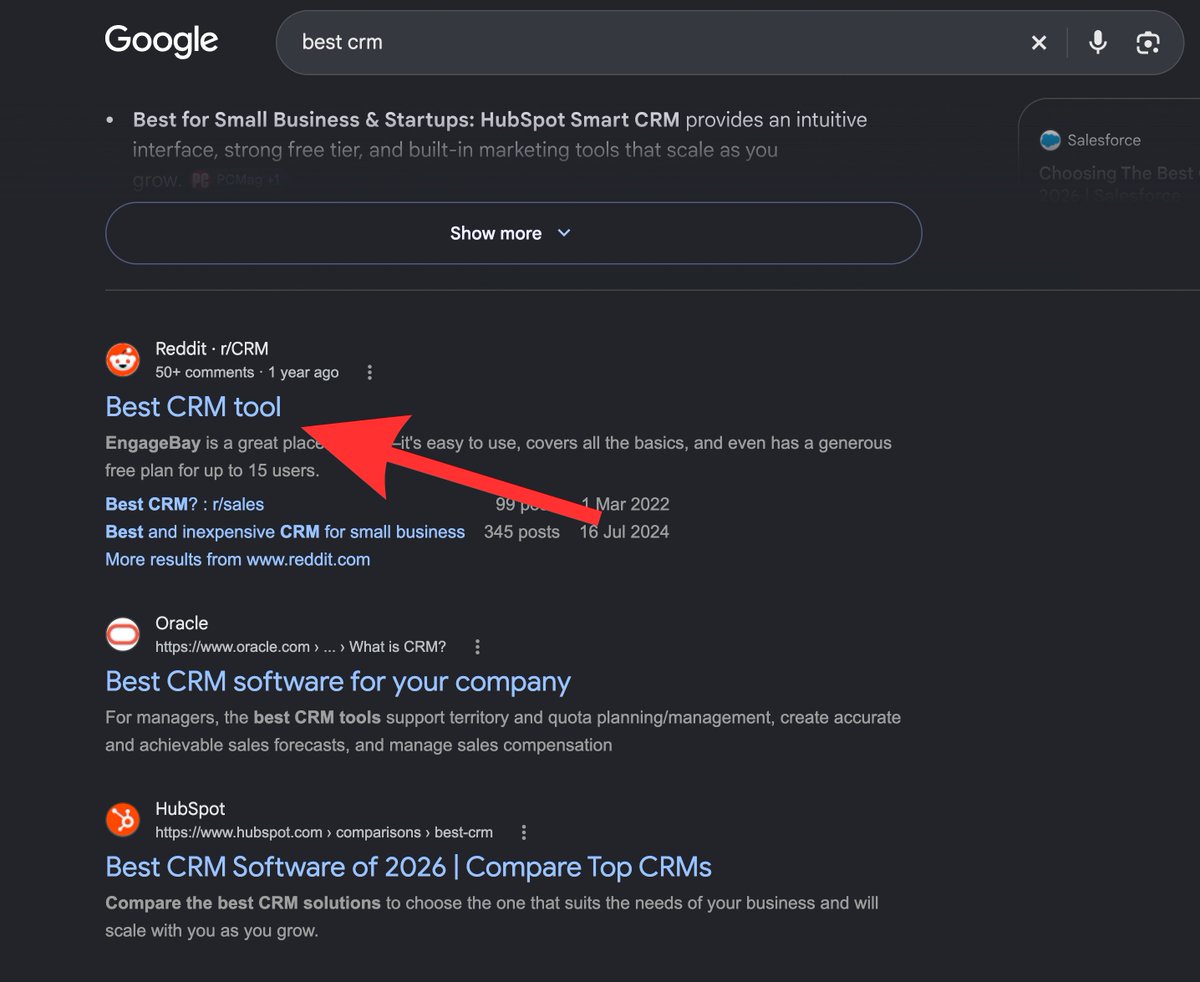Click "More results from www.reddit.com"
This screenshot has height=982, width=1200.
tap(238, 559)
